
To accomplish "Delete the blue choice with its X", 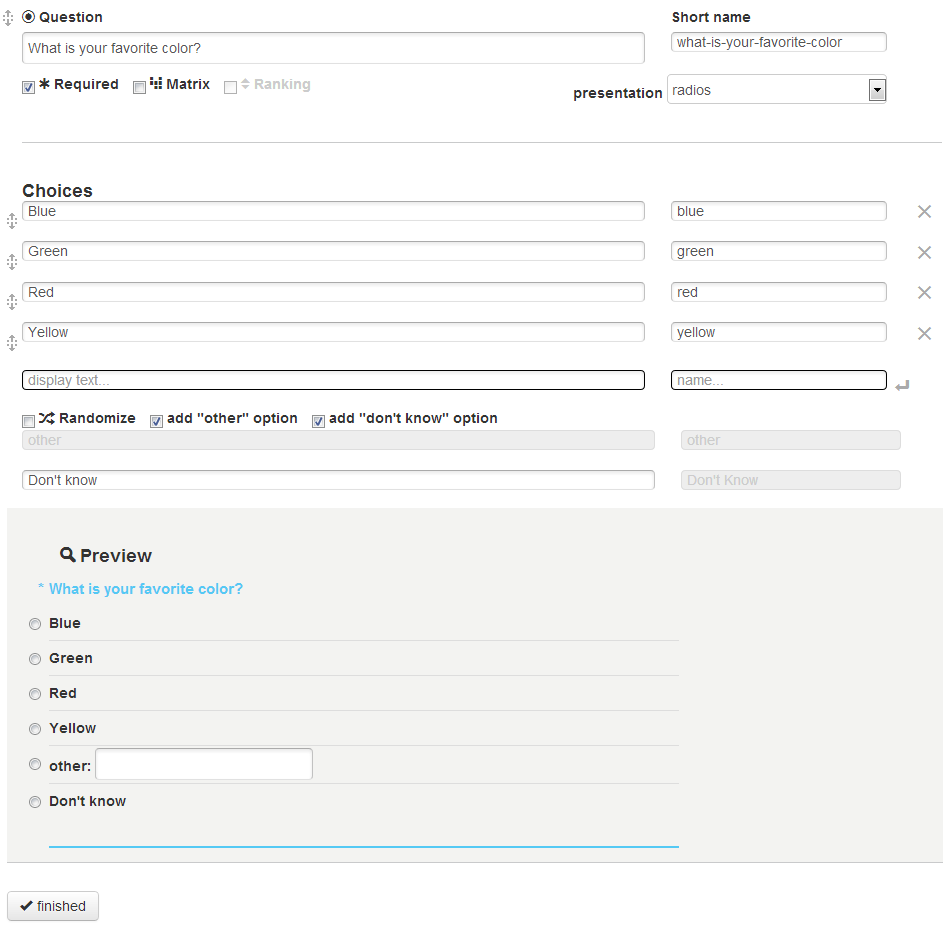I will tap(924, 212).
